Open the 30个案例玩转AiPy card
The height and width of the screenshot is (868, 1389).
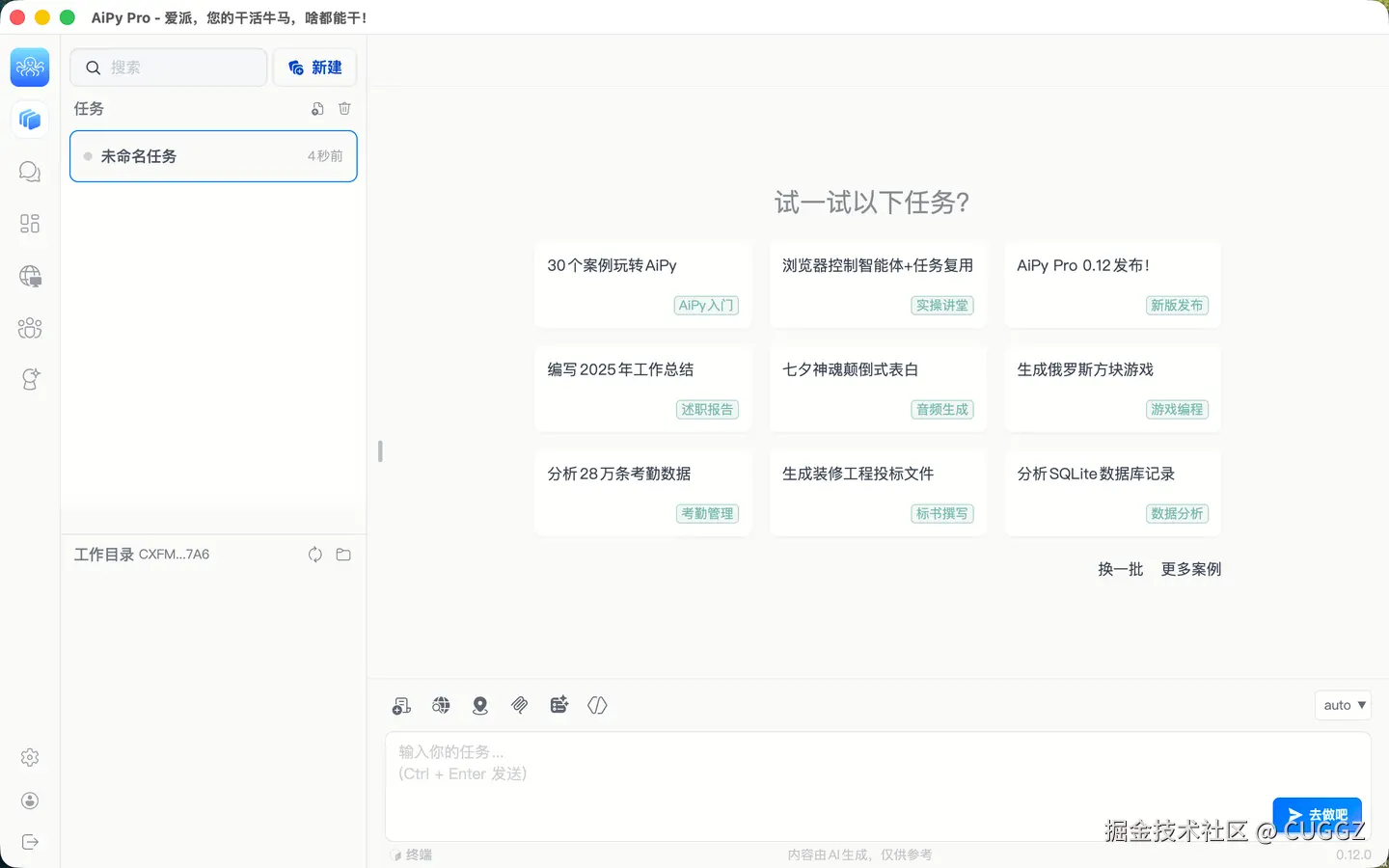[643, 285]
